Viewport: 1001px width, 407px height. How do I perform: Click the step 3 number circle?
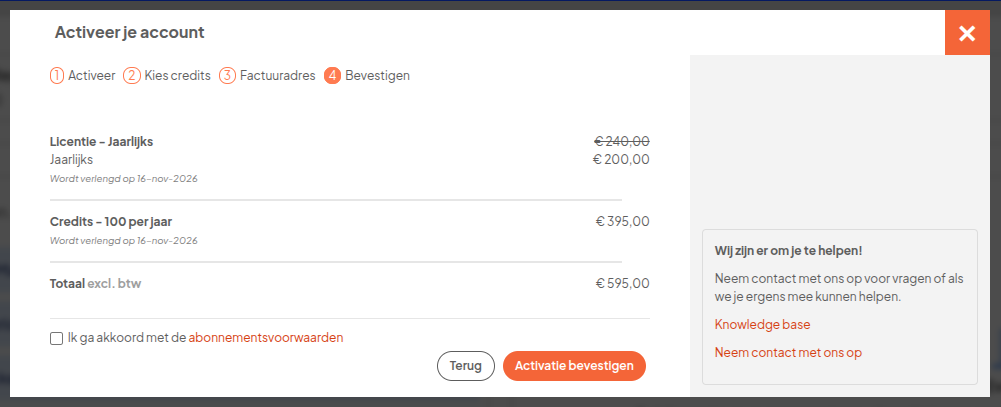pyautogui.click(x=227, y=75)
